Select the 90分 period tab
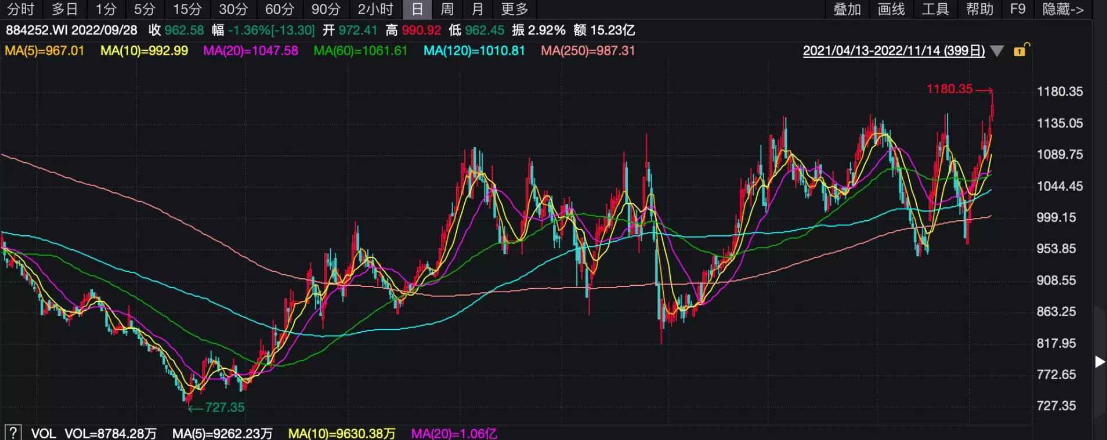 point(325,9)
